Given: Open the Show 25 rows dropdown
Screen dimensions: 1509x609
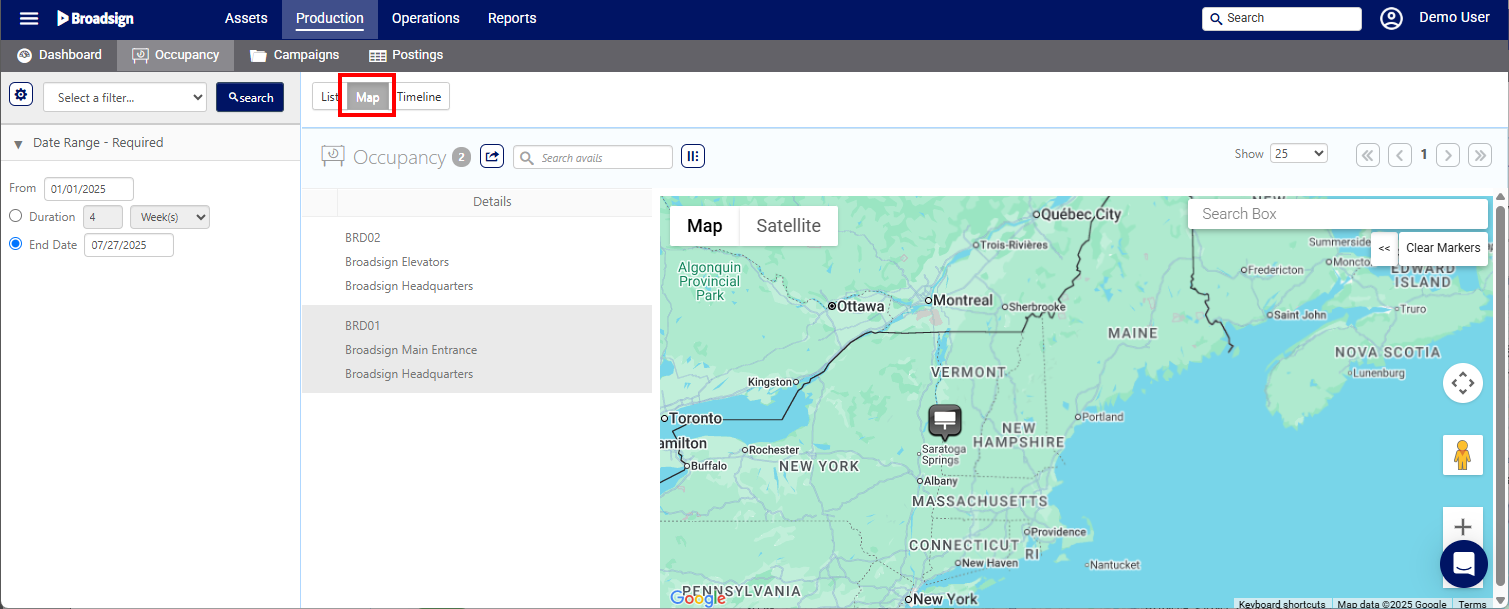Looking at the screenshot, I should coord(1299,154).
